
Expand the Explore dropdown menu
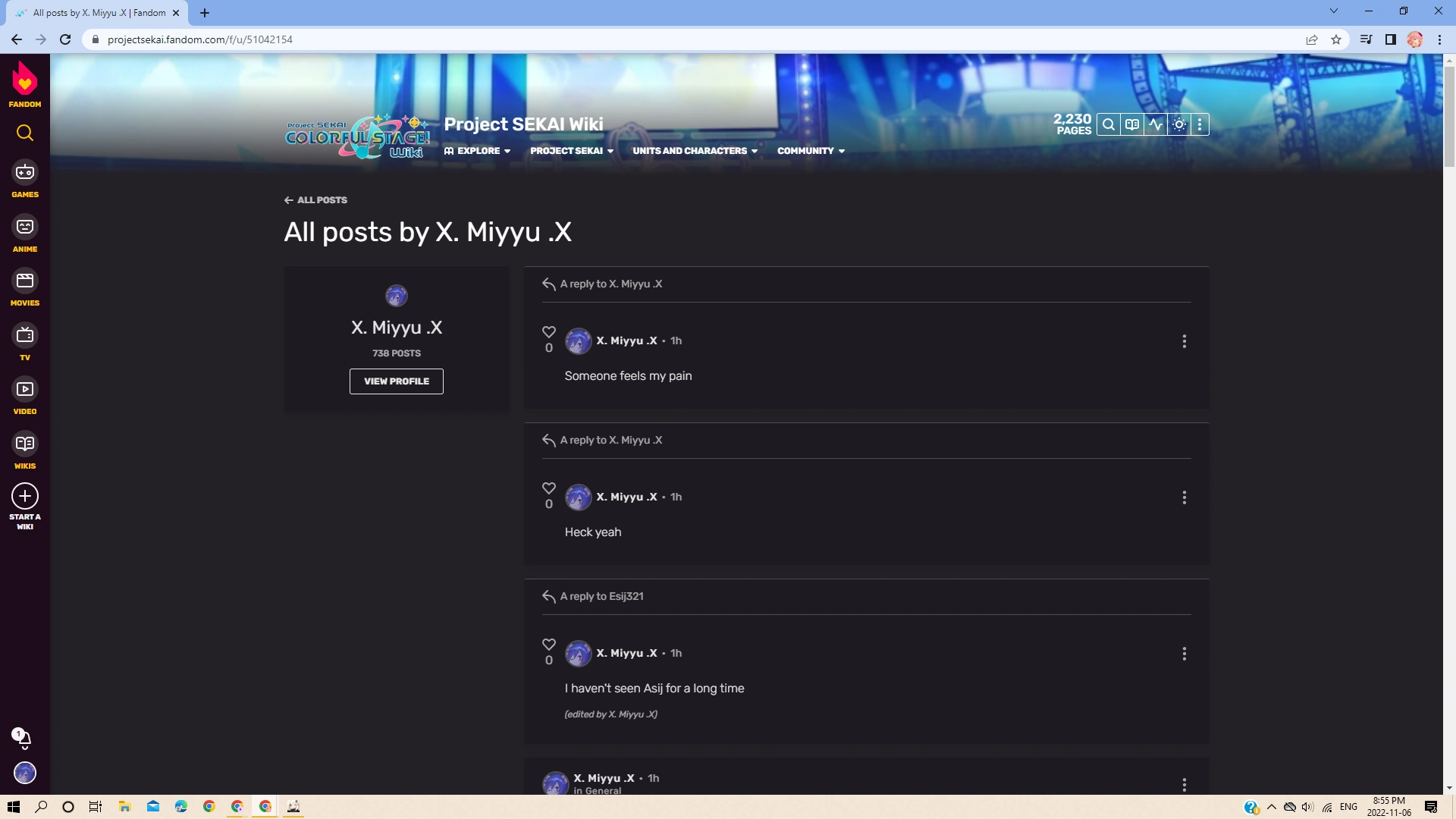477,151
